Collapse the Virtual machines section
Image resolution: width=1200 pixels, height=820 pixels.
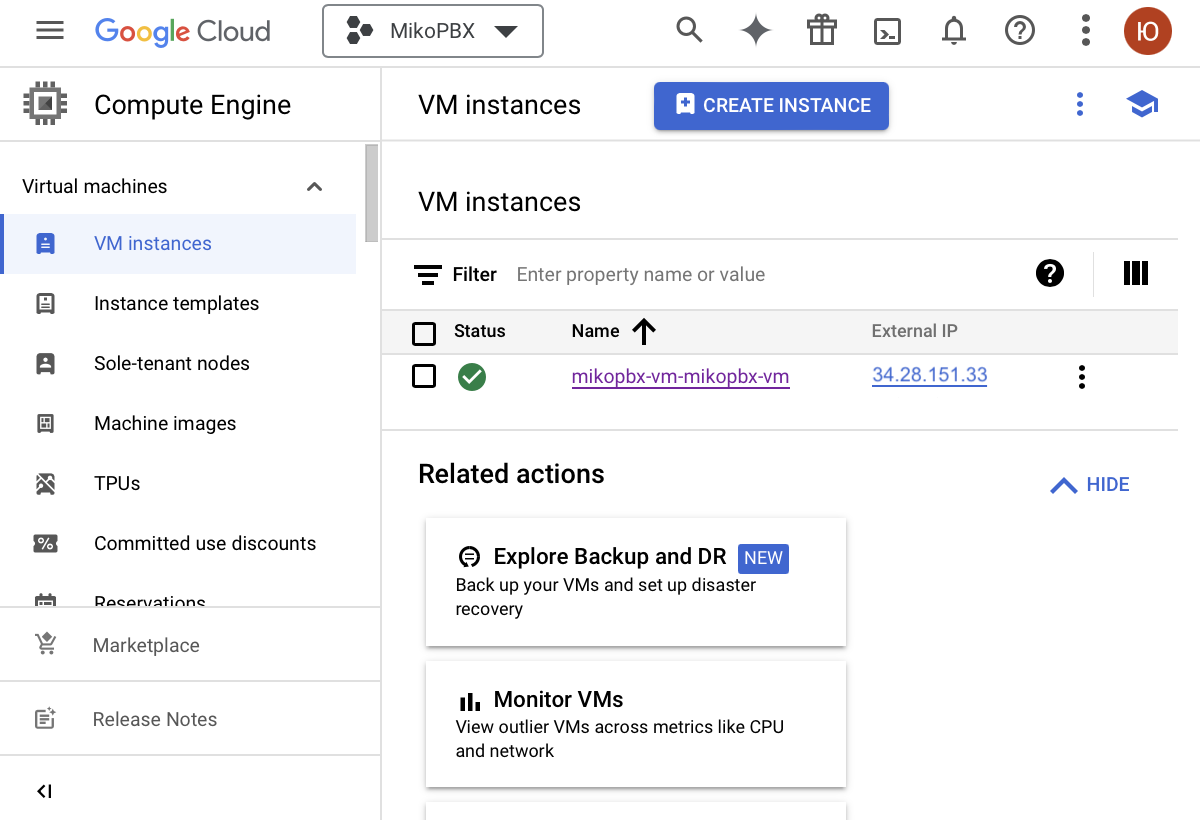pos(314,187)
